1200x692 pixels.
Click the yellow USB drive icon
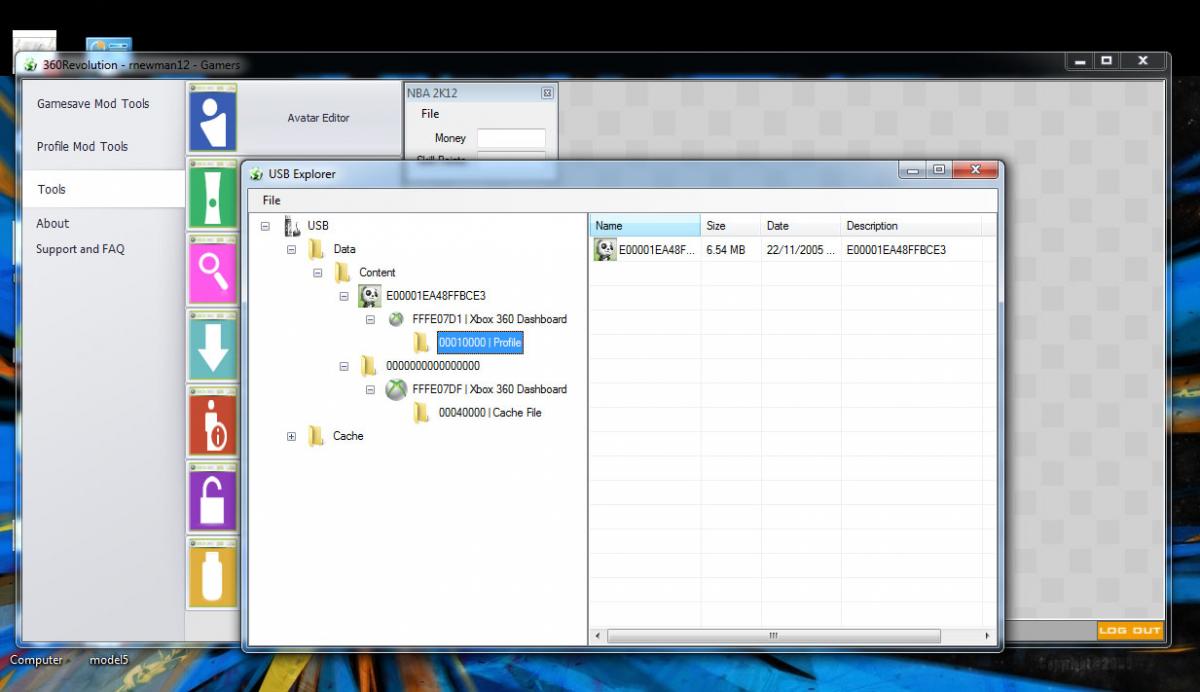tap(212, 574)
